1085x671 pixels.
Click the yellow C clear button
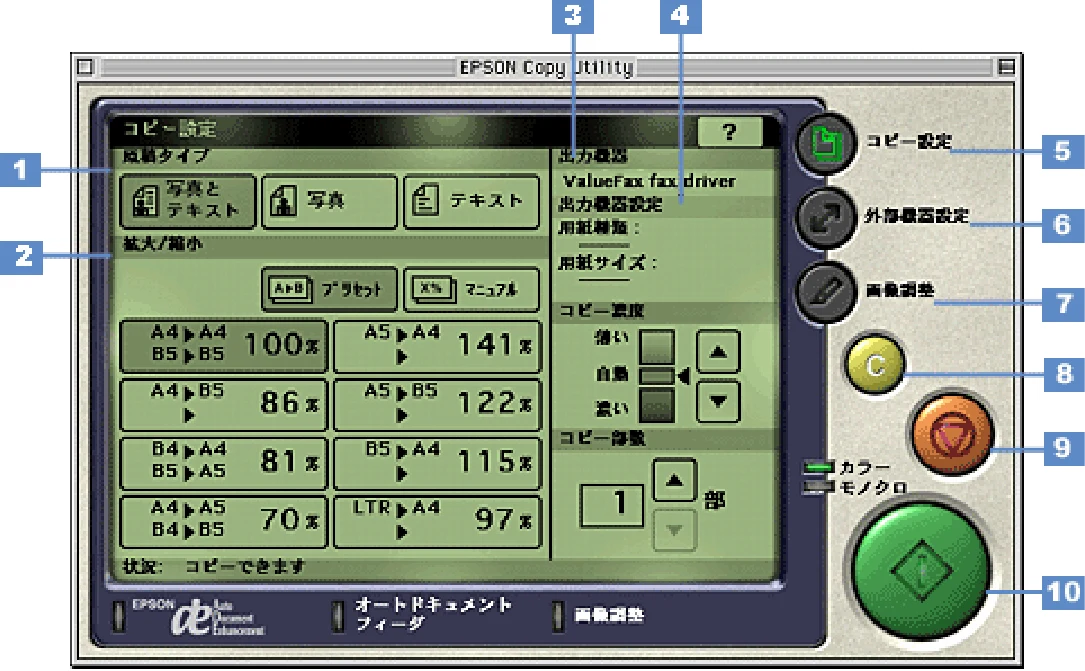875,365
